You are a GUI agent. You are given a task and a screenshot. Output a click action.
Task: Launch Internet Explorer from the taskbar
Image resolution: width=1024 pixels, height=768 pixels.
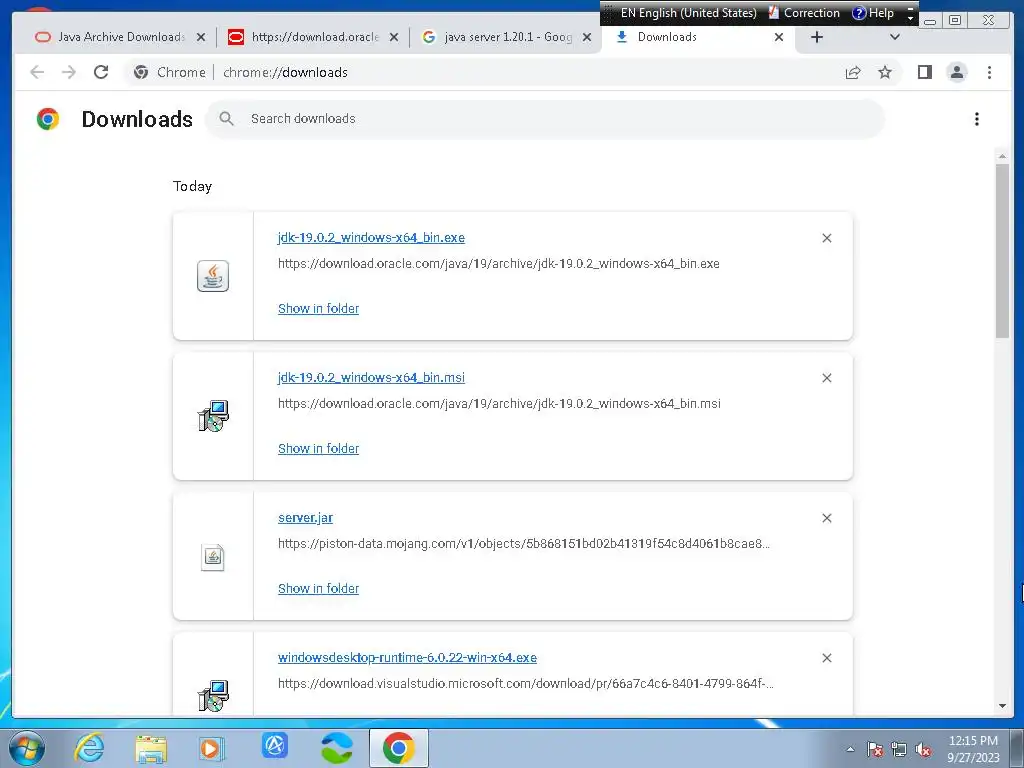tap(89, 748)
